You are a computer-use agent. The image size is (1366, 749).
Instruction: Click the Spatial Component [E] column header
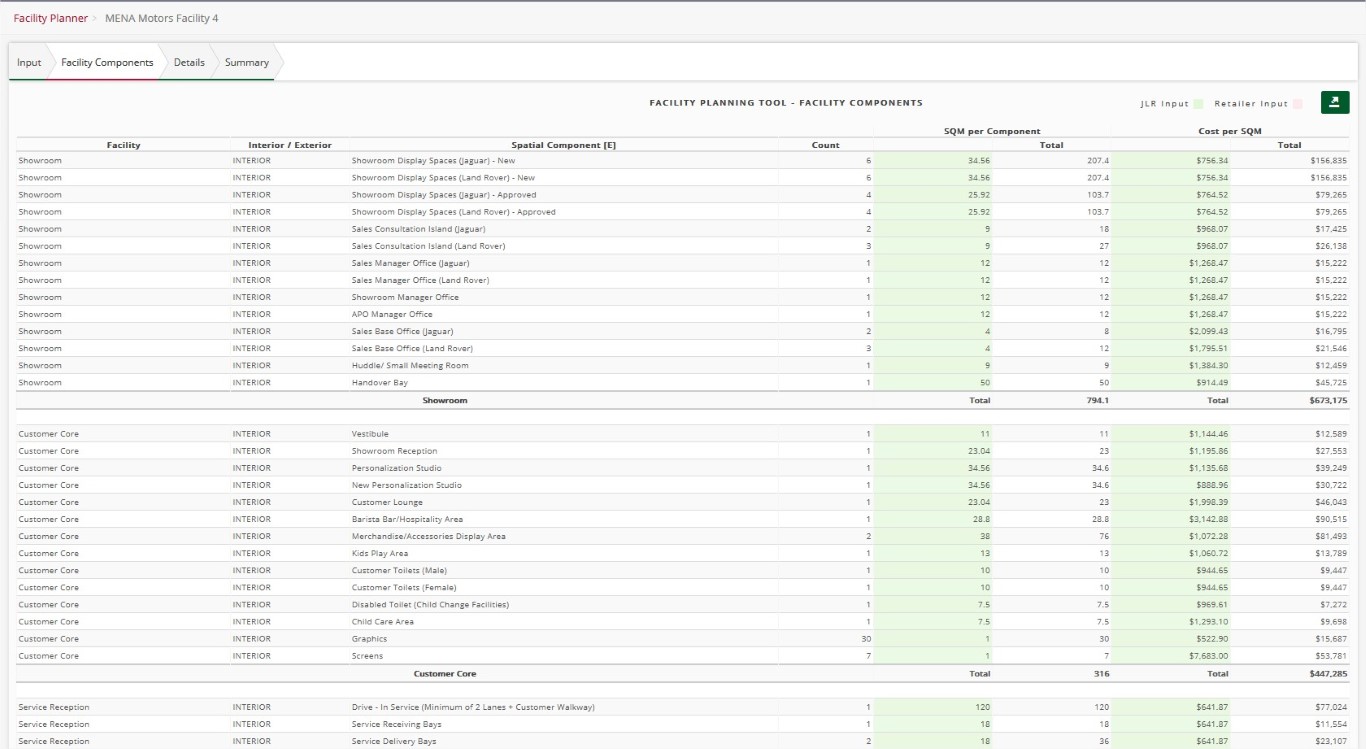(565, 145)
